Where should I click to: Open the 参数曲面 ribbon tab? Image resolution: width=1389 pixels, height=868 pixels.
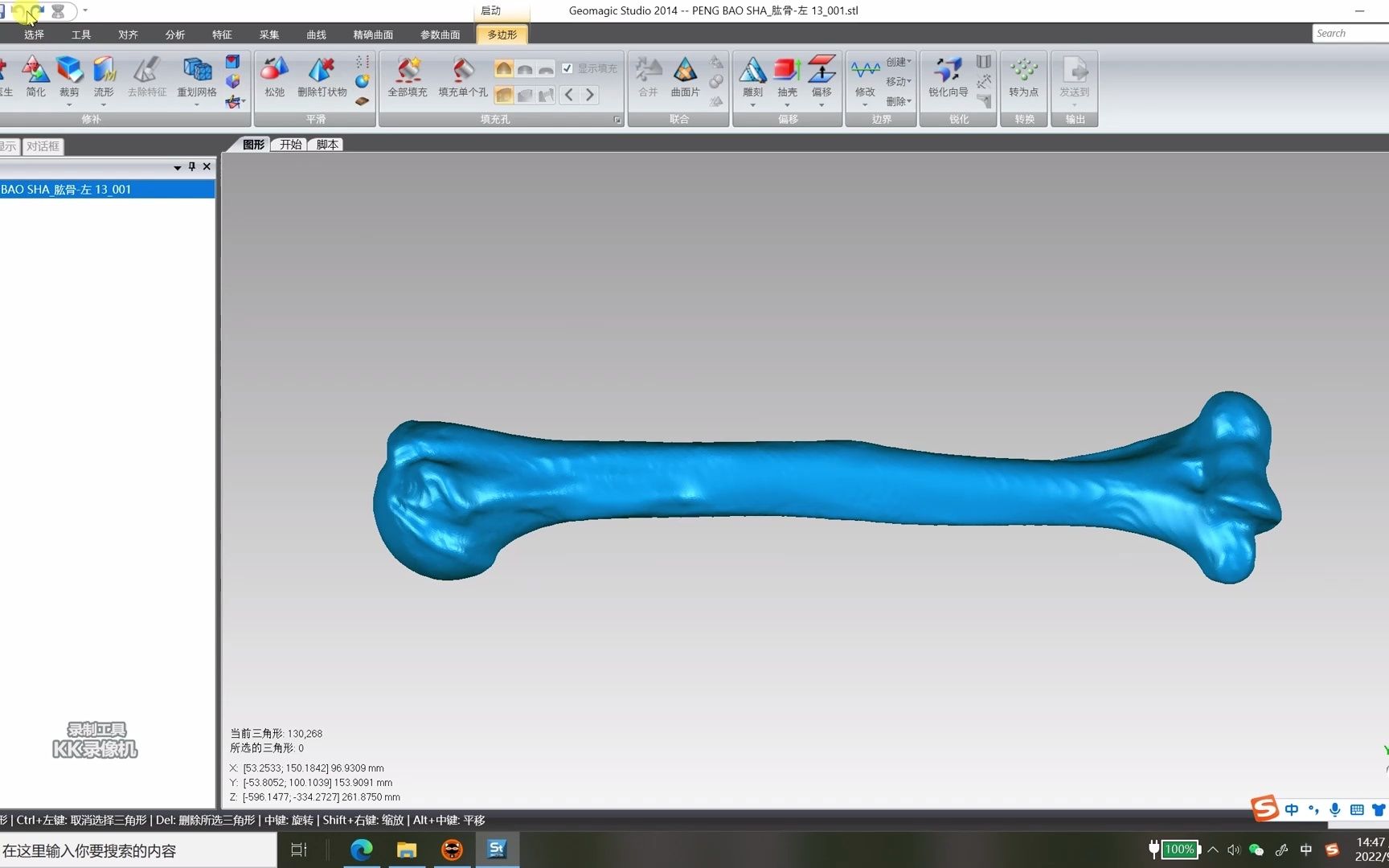coord(440,35)
